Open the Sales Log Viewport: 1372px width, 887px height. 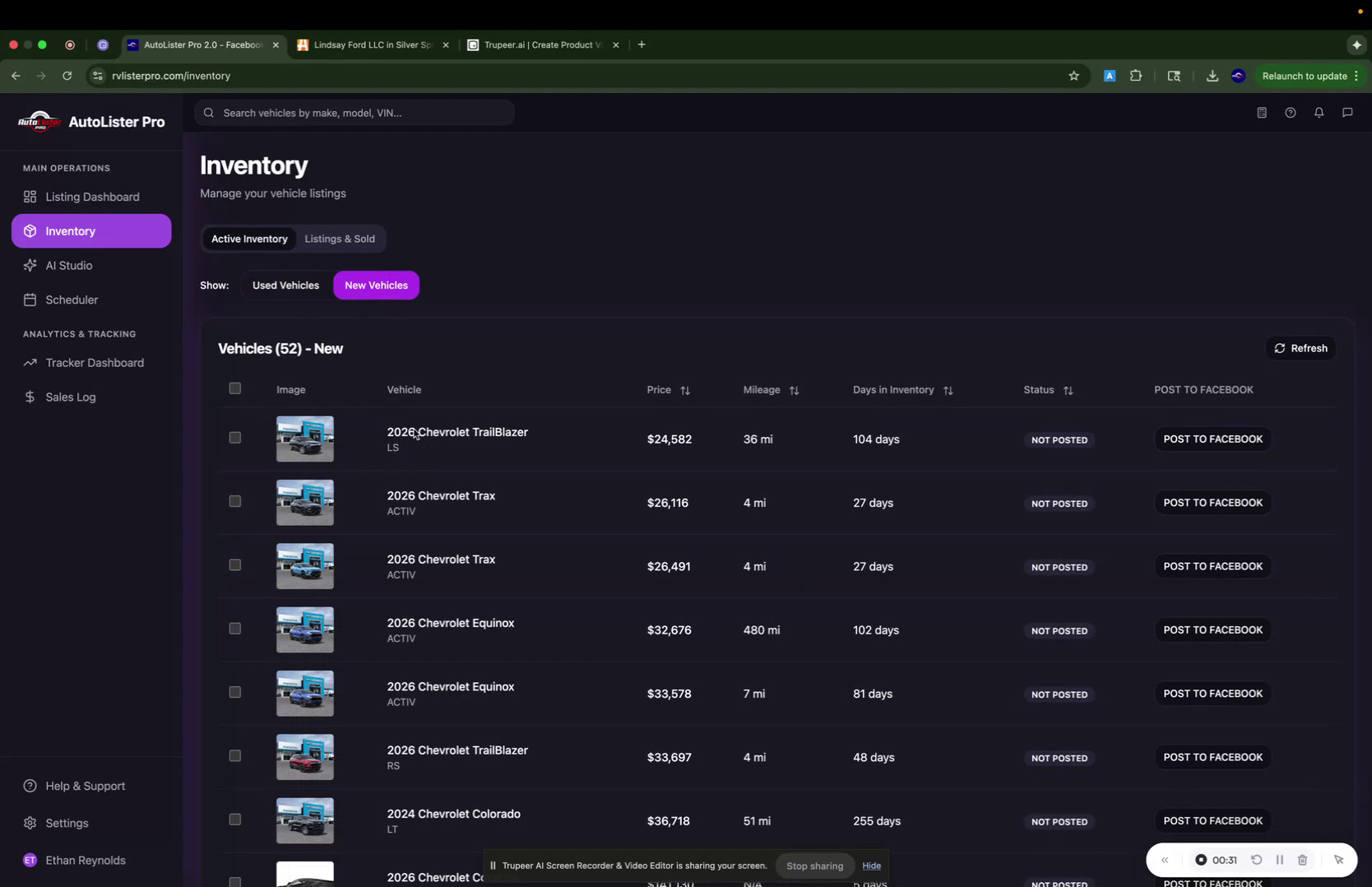coord(70,397)
